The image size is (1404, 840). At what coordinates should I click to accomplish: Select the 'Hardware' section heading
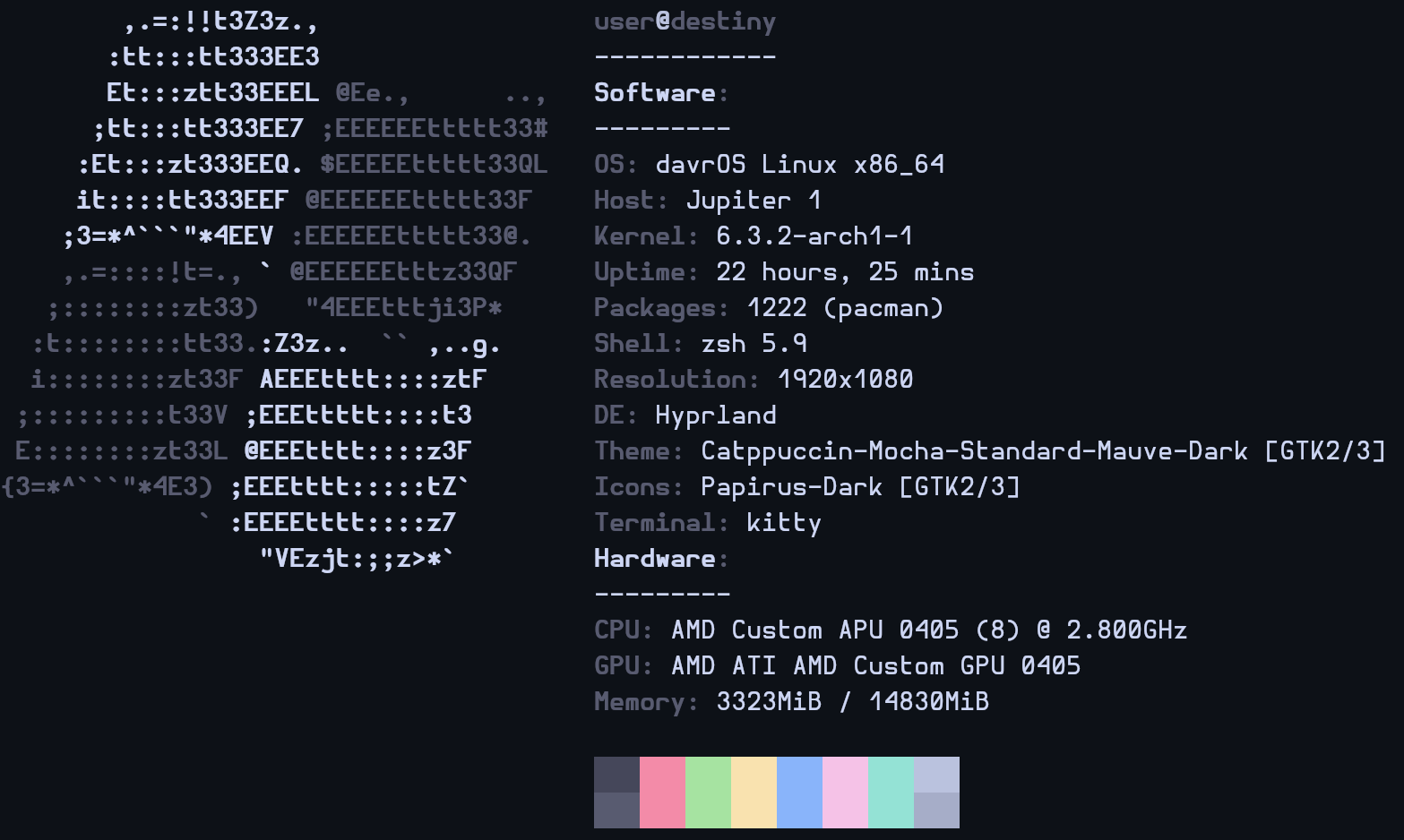coord(655,559)
